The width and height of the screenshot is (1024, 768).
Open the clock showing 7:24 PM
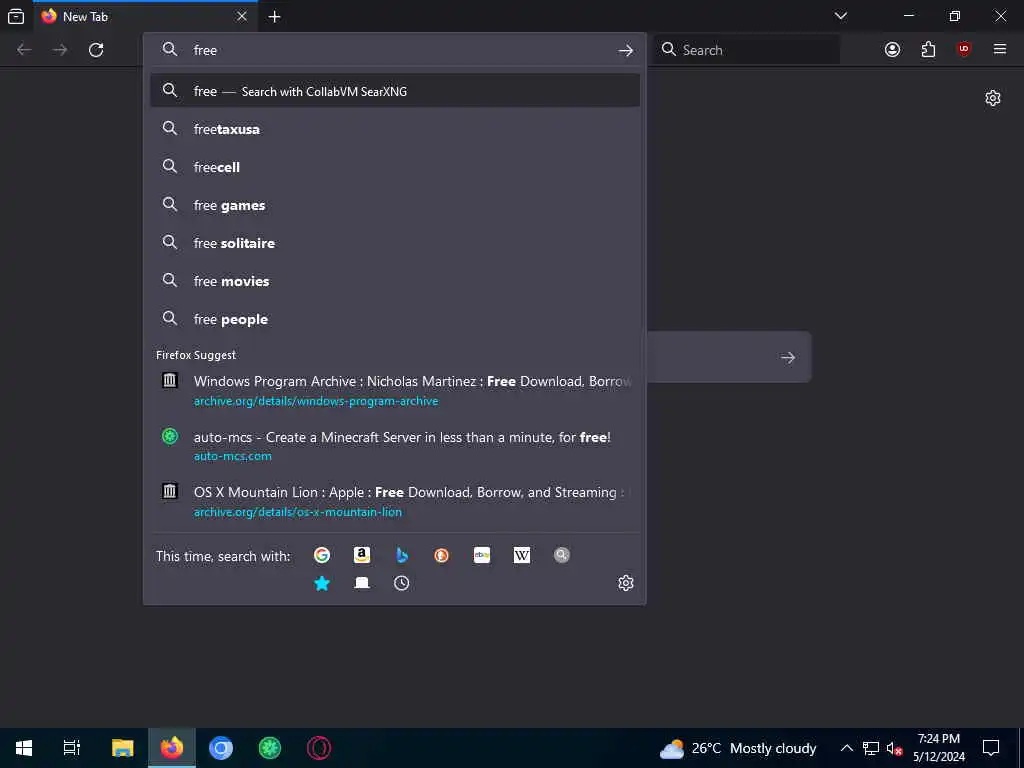(x=939, y=748)
